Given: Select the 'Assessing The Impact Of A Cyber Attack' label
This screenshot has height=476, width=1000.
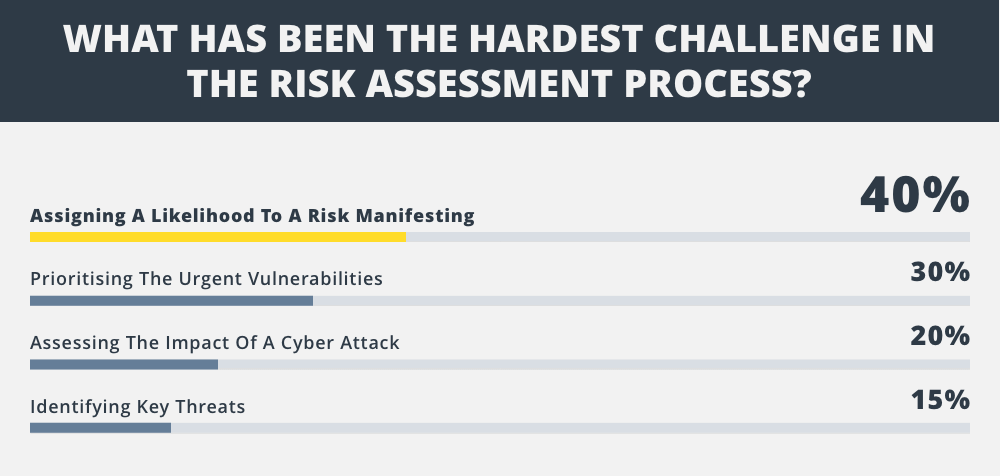Looking at the screenshot, I should 215,343.
